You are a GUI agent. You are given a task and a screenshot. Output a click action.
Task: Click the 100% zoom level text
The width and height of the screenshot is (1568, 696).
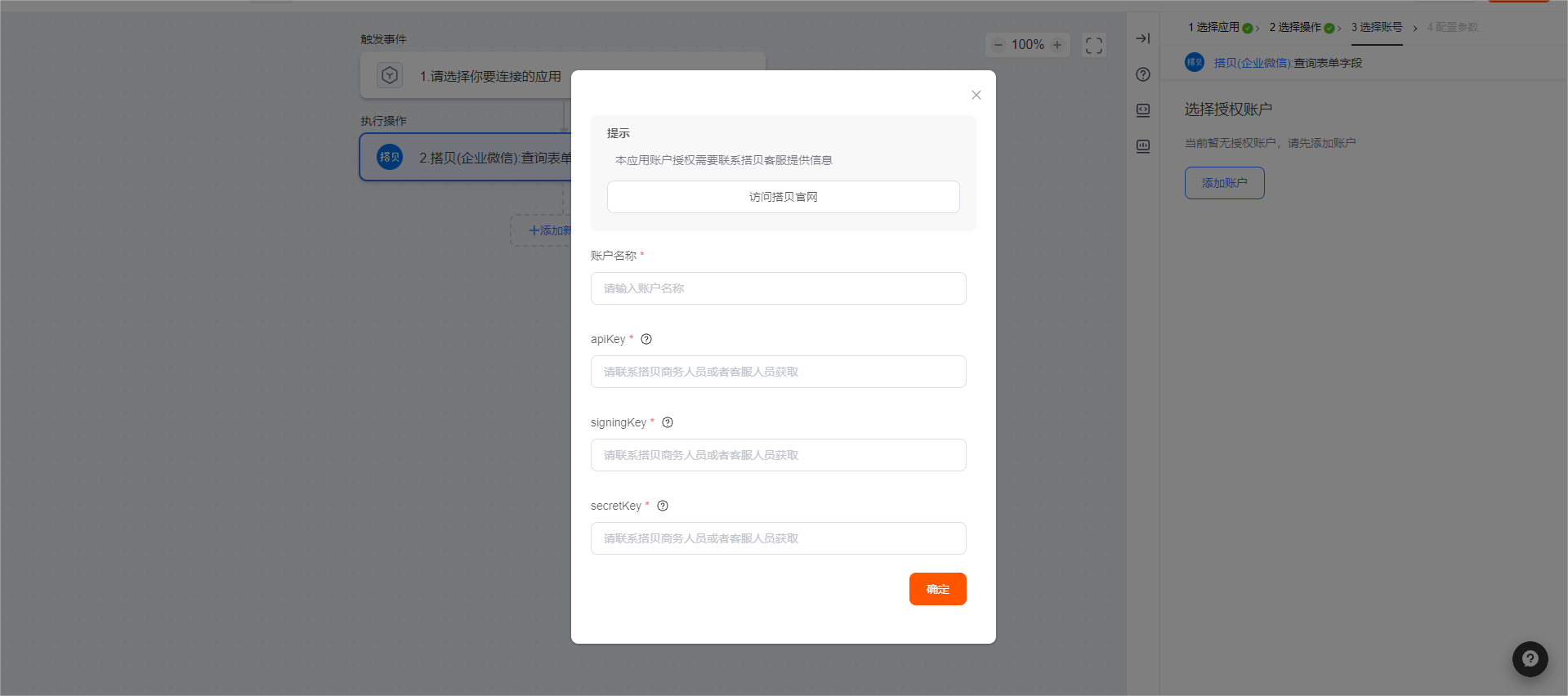[x=1027, y=45]
